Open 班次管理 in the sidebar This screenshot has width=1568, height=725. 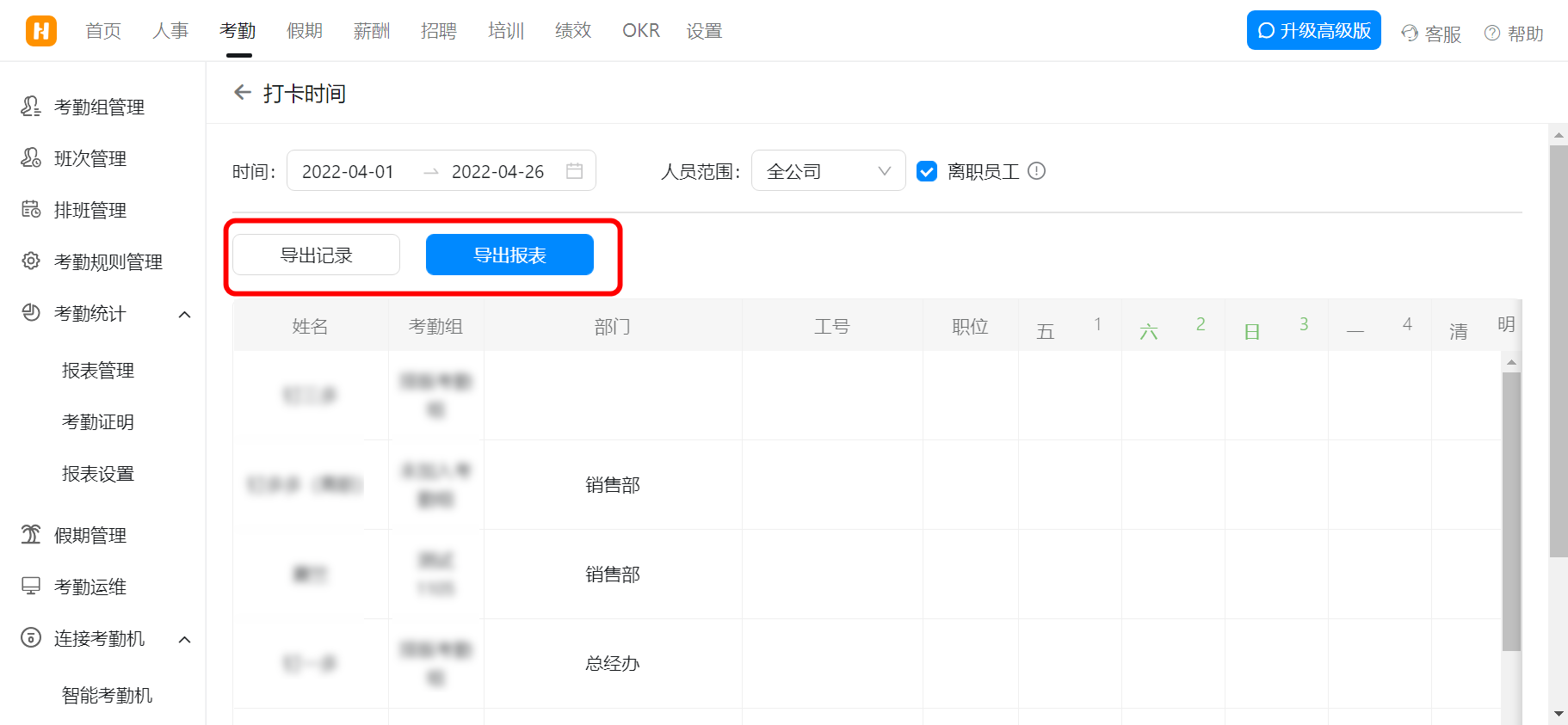tap(90, 159)
